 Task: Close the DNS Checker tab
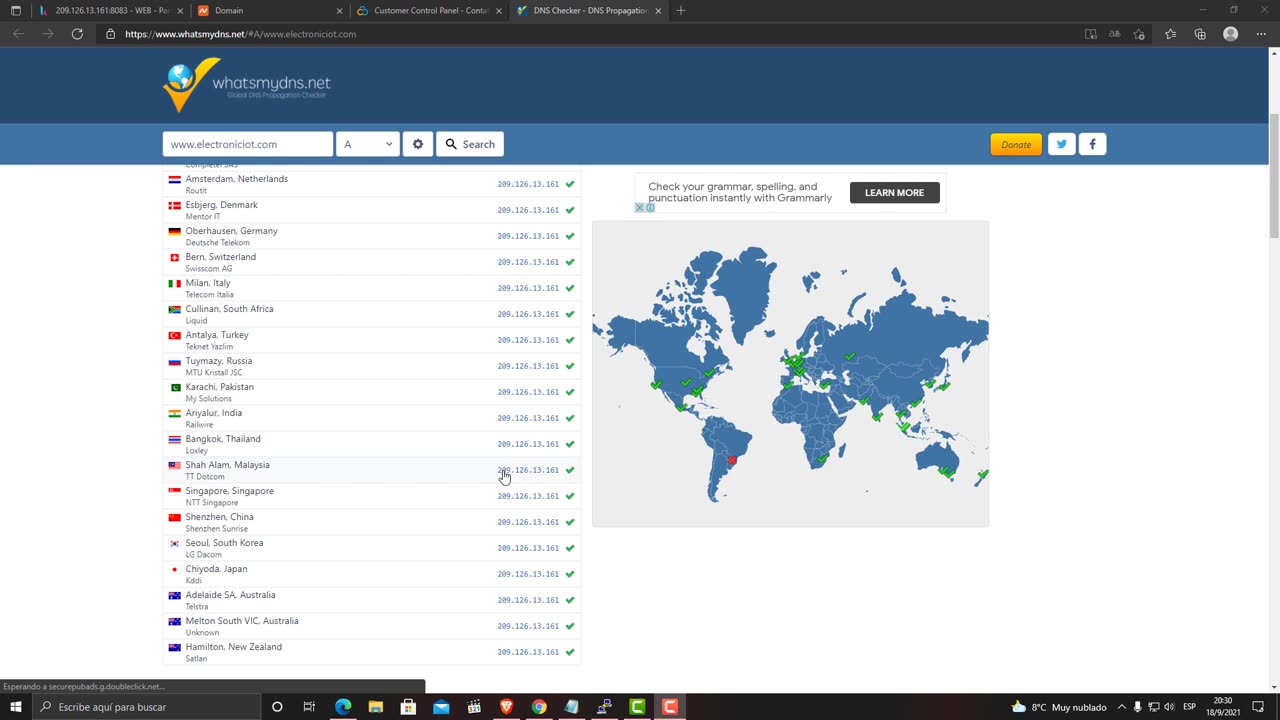pyautogui.click(x=658, y=11)
